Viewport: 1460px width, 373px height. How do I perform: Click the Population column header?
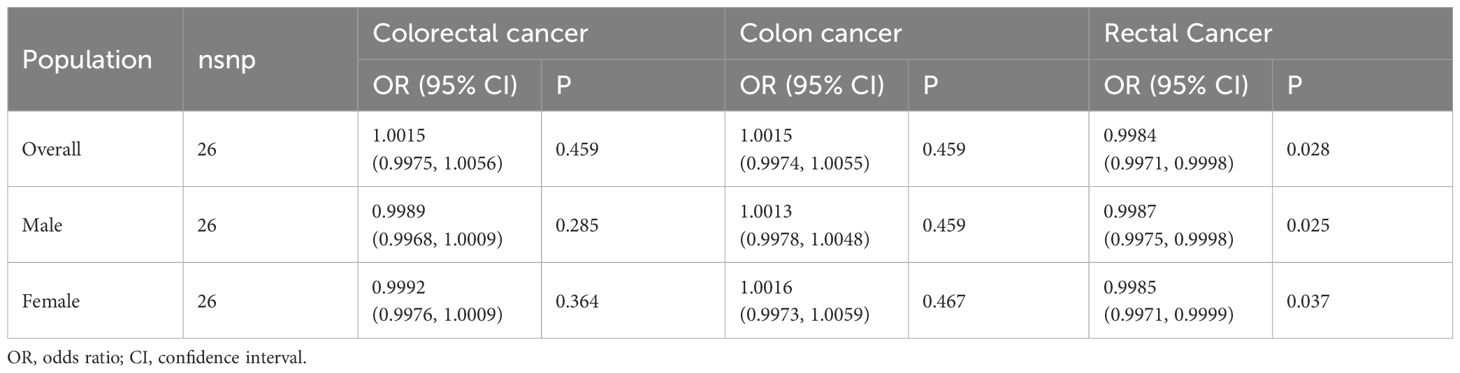[87, 59]
